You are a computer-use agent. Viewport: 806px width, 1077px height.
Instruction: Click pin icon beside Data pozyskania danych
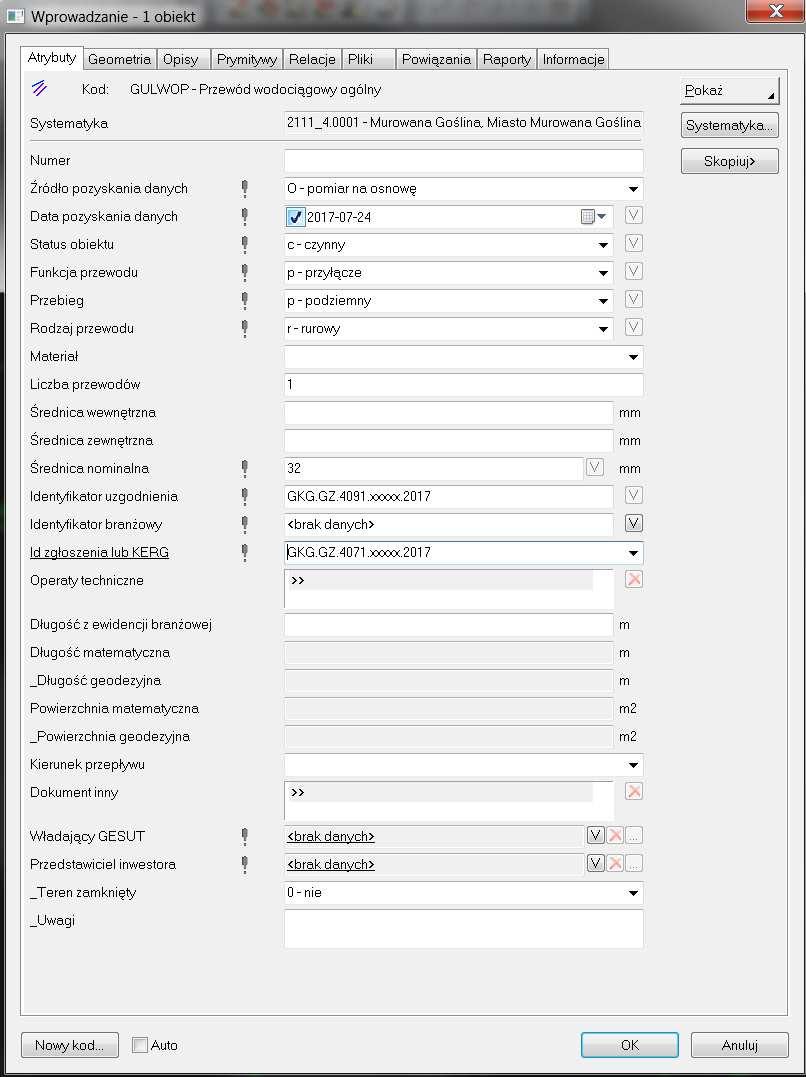coord(244,217)
